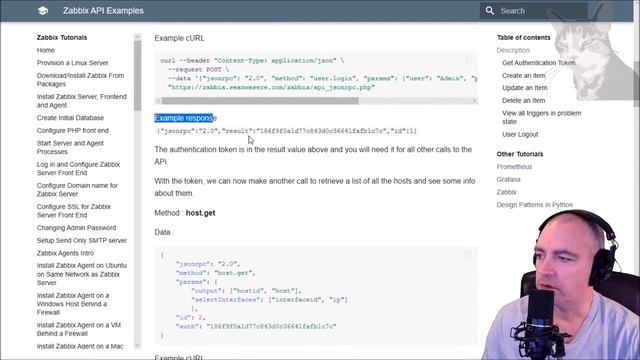
Task: Click the "selectInterfaces" line in code
Action: point(269,300)
